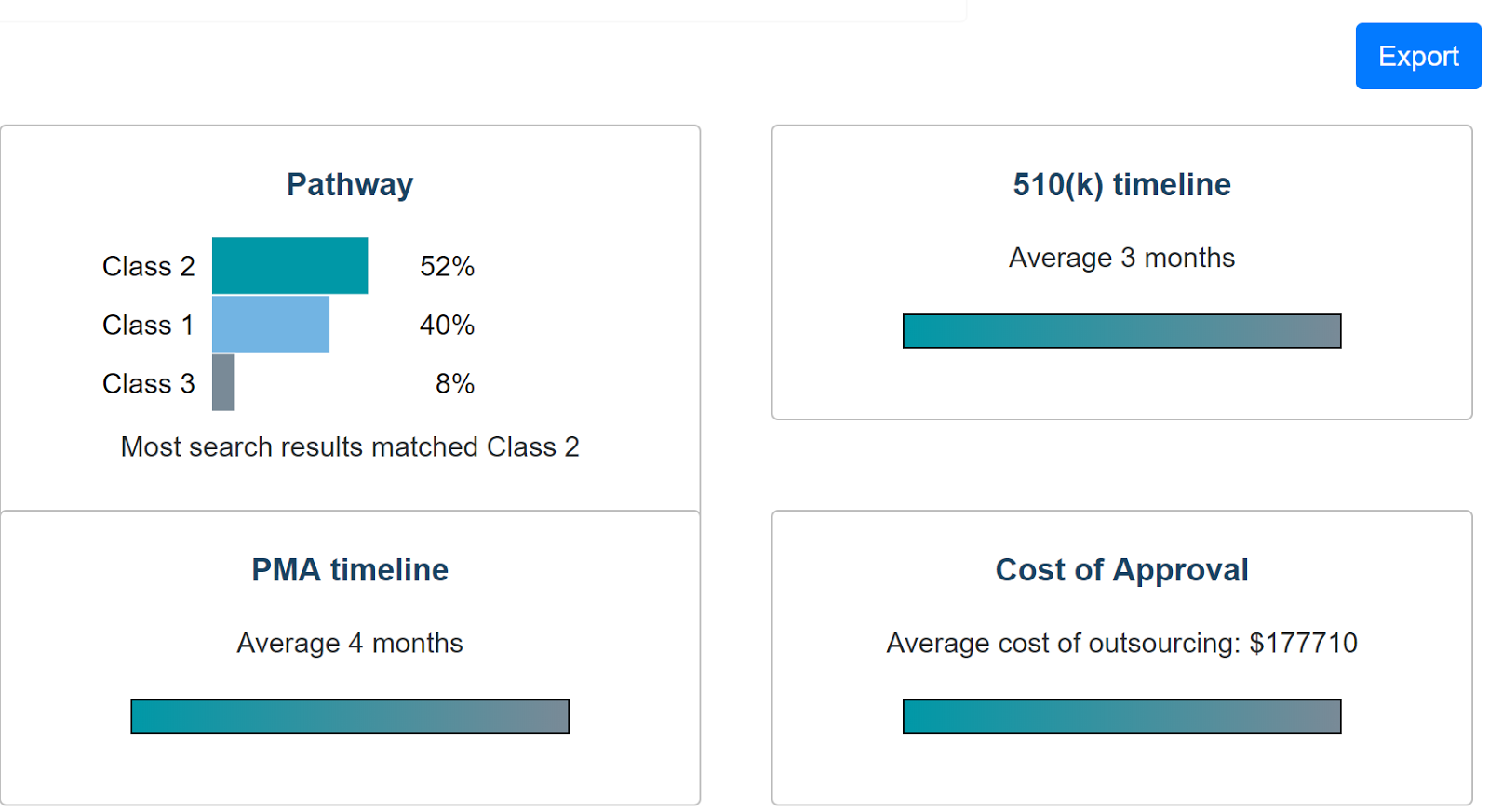
Task: Click the 52% value for Class 2
Action: coord(447,267)
